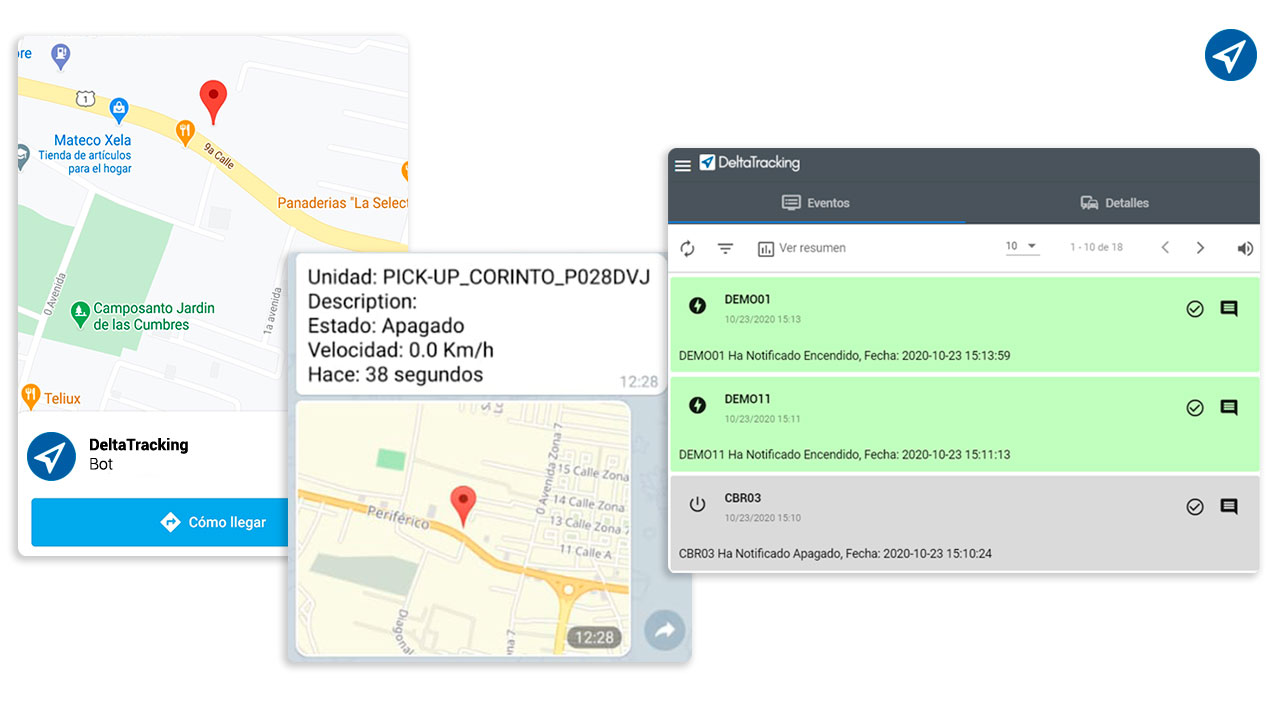Mark DEMO11 event as checked
Viewport: 1280px width, 720px height.
(x=1195, y=408)
